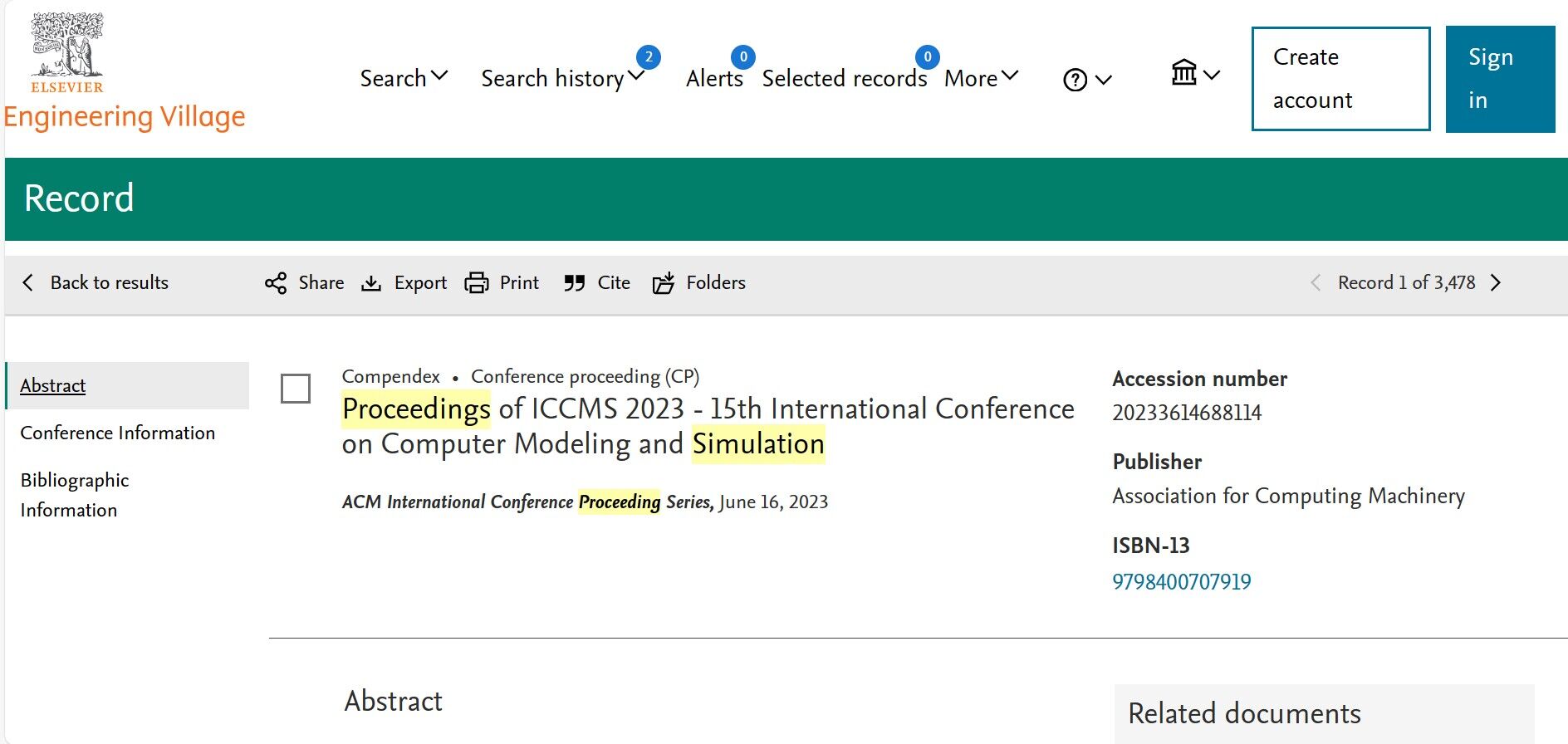Open the help question mark icon
The image size is (1568, 744).
click(x=1076, y=80)
